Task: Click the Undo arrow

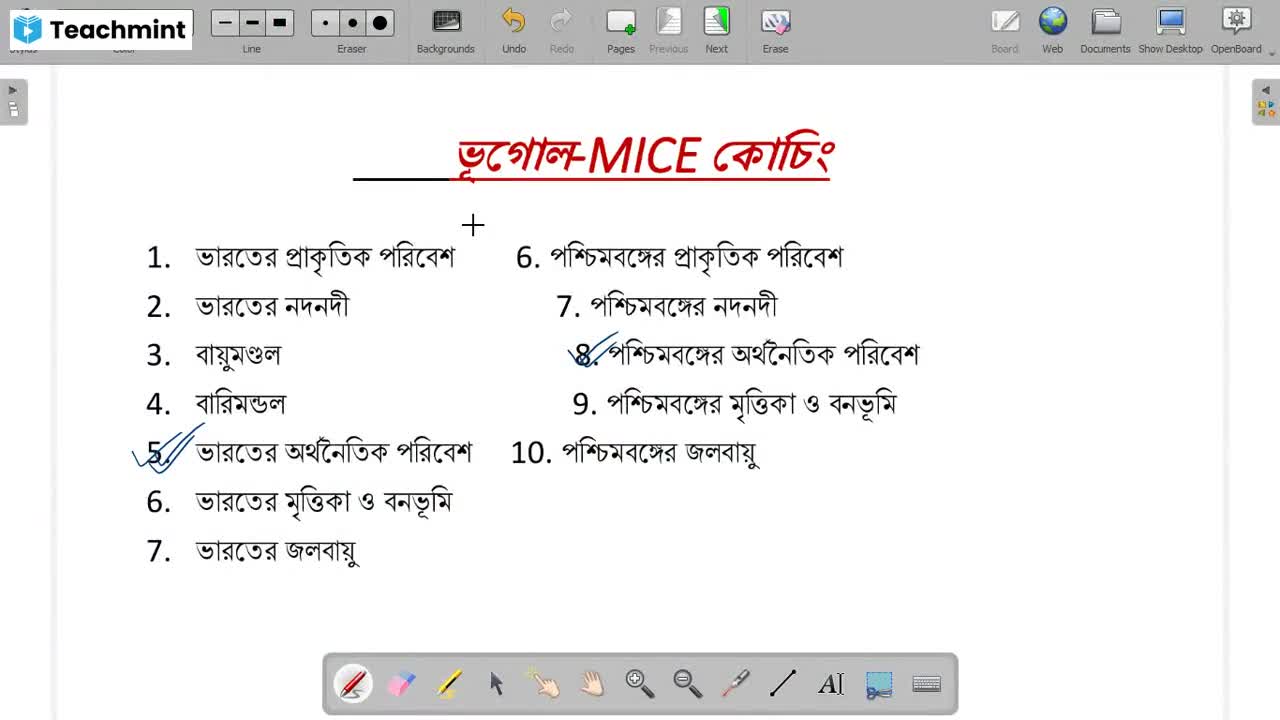Action: [514, 31]
